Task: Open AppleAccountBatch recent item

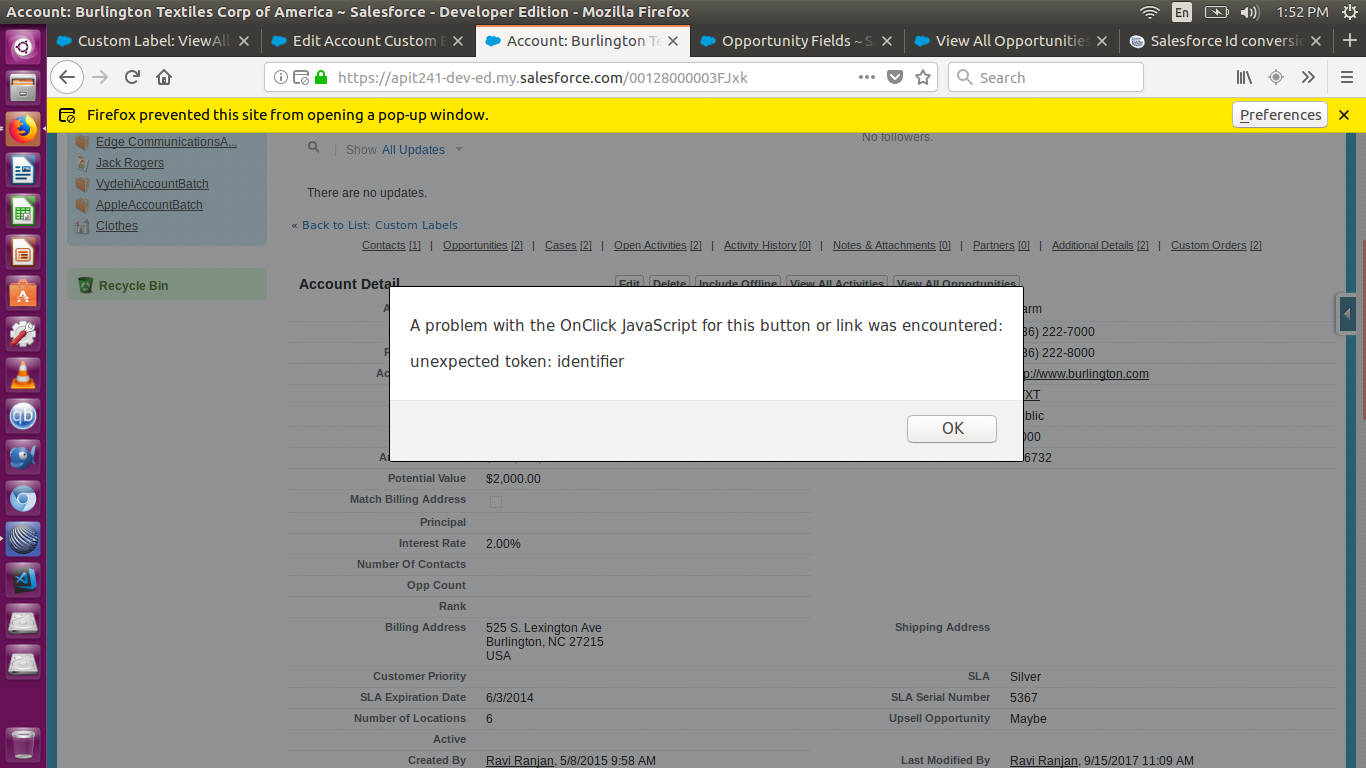Action: click(x=149, y=205)
